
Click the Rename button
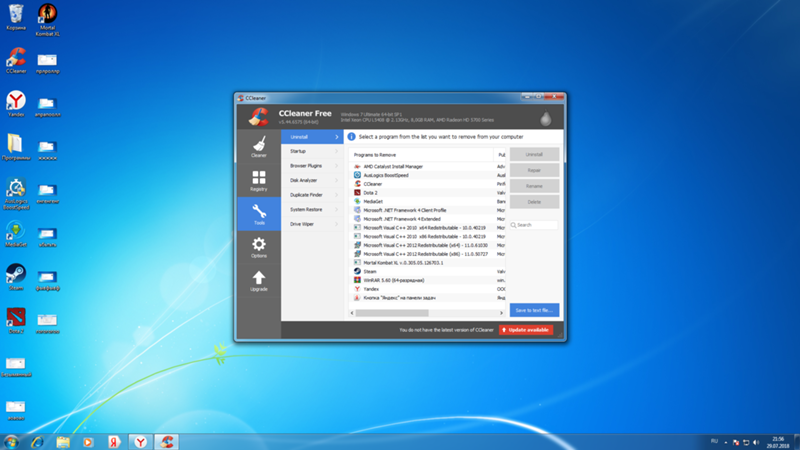pos(534,186)
